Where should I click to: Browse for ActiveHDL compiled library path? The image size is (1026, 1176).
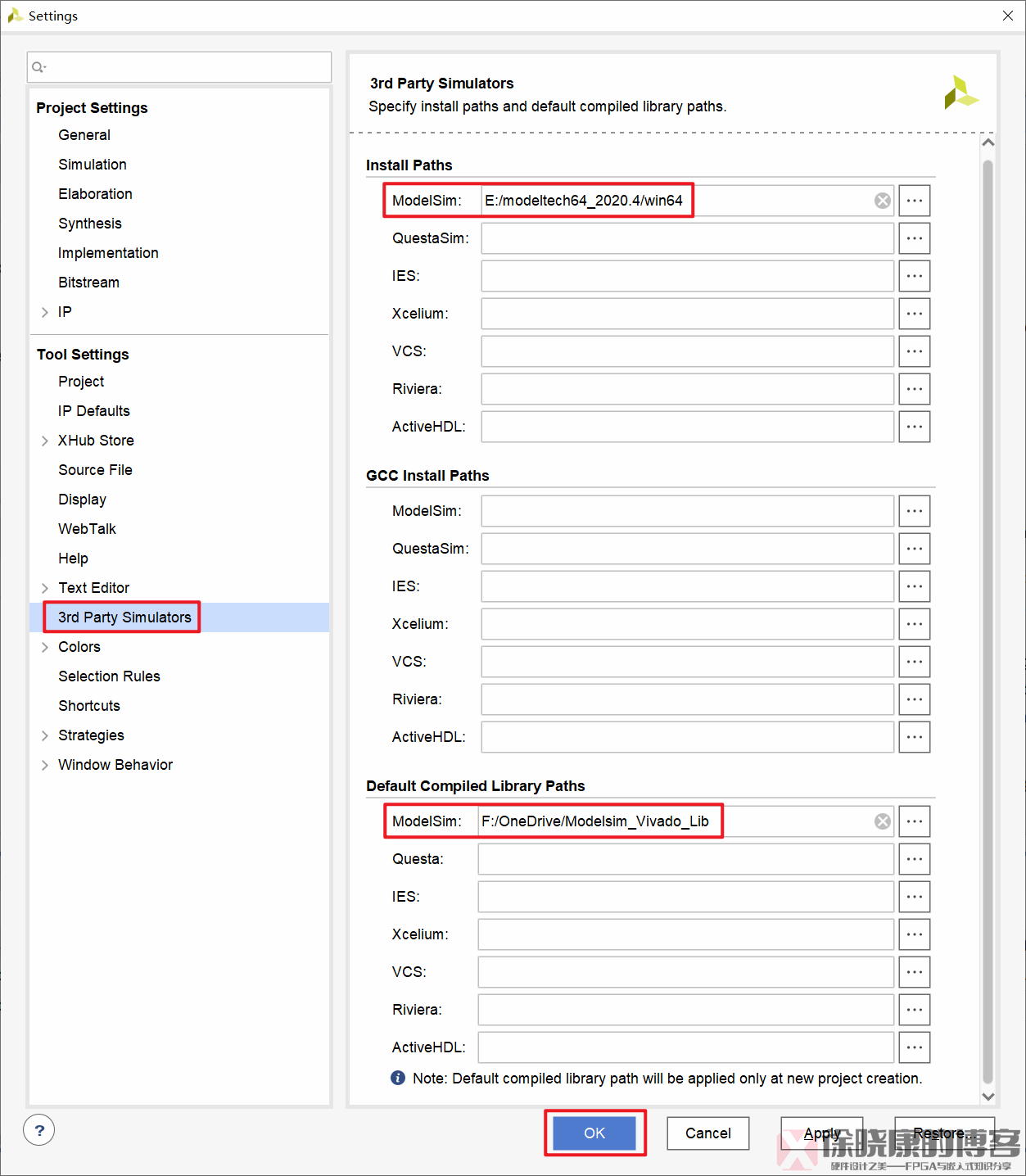point(915,1047)
